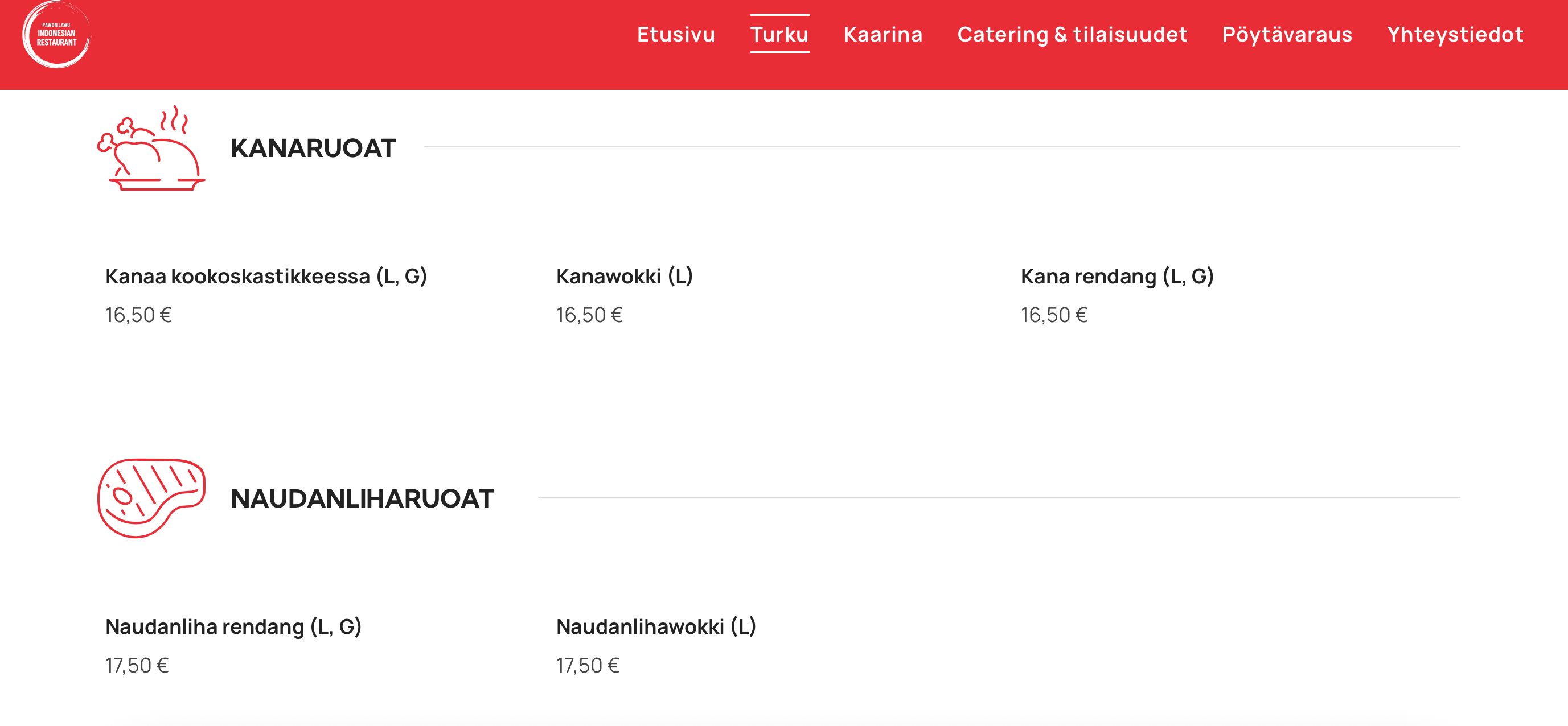Select the Kanawokki dish
This screenshot has height=726, width=1568.
624,277
